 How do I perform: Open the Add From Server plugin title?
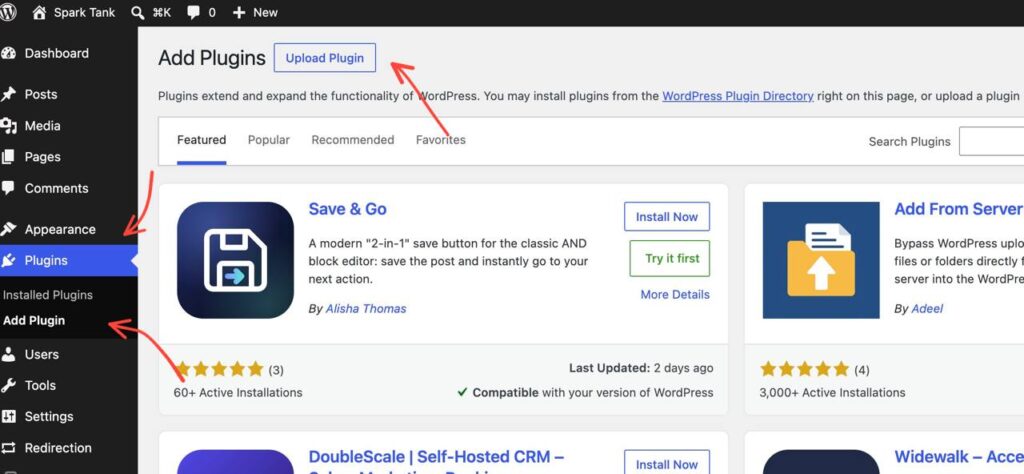click(x=959, y=209)
